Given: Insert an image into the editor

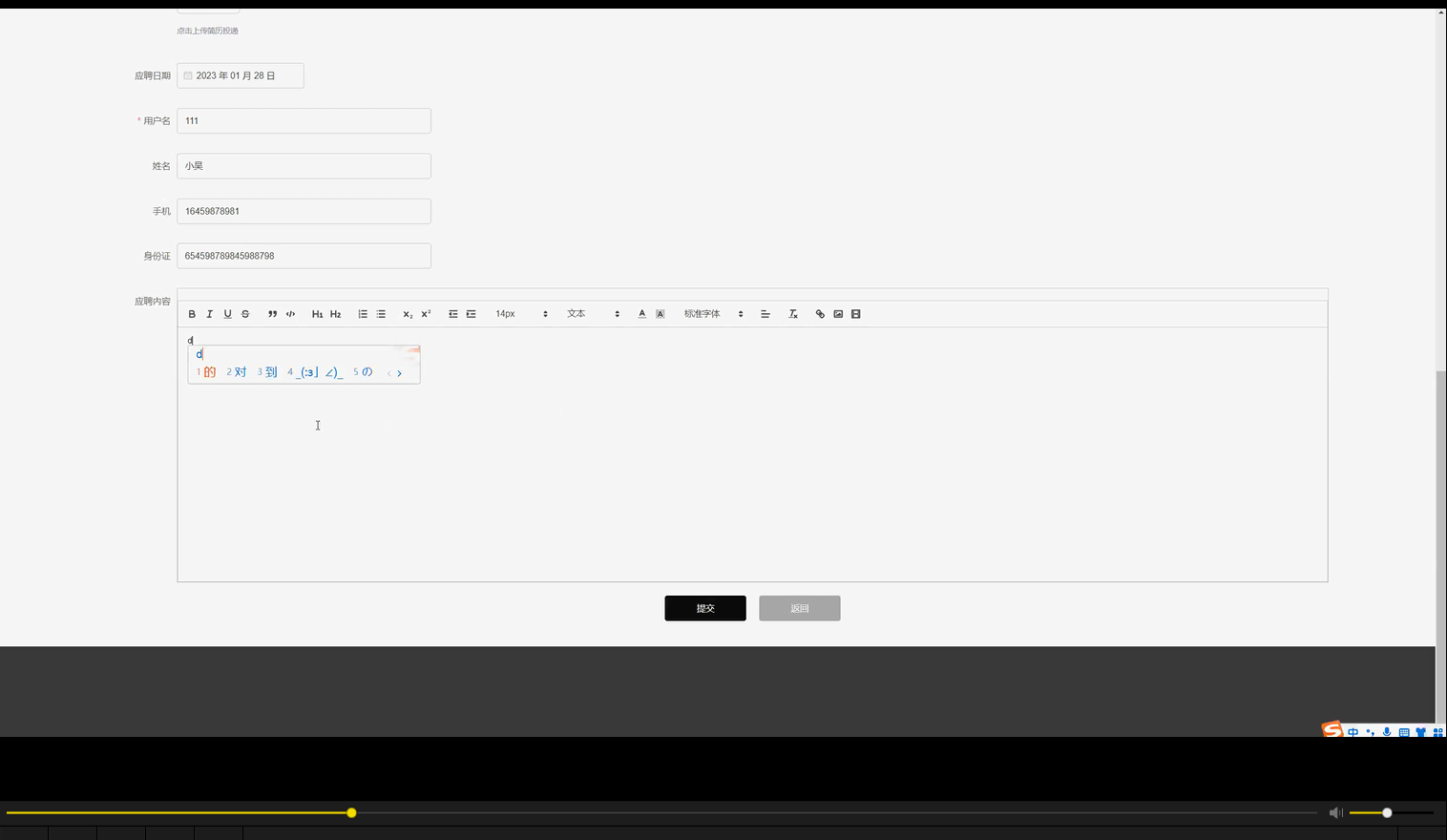Looking at the screenshot, I should pyautogui.click(x=838, y=314).
